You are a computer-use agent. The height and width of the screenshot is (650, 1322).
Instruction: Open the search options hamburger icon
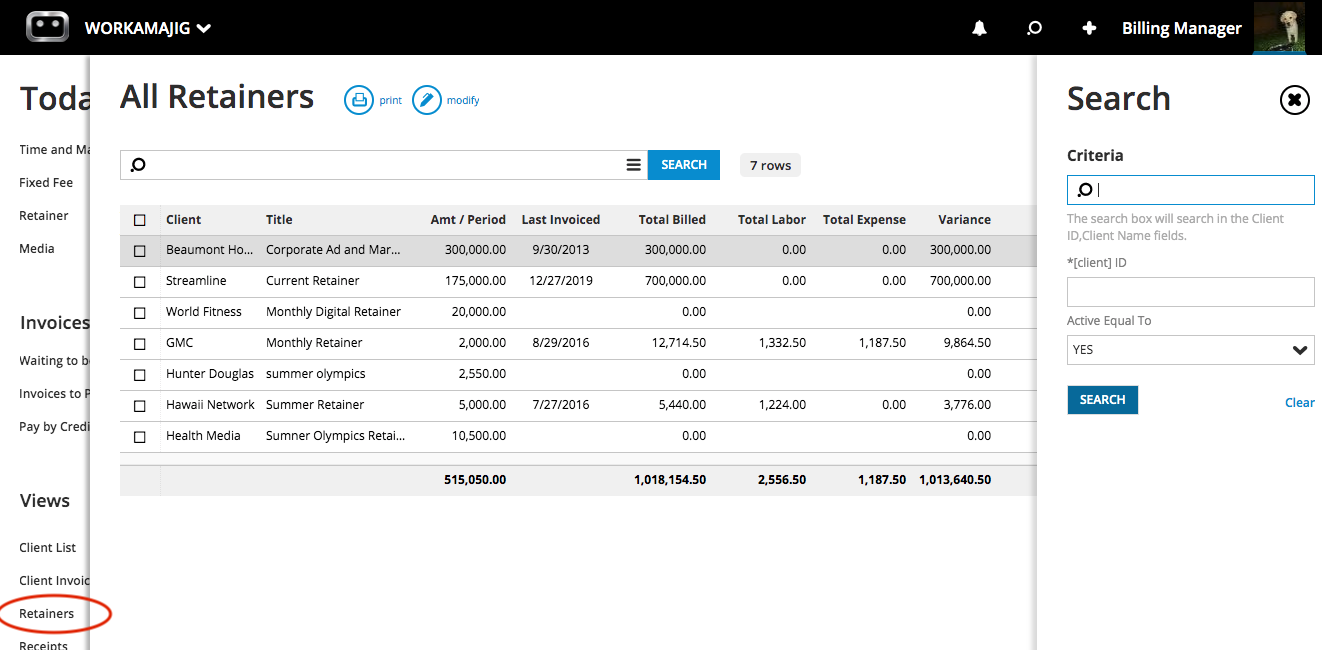(633, 165)
